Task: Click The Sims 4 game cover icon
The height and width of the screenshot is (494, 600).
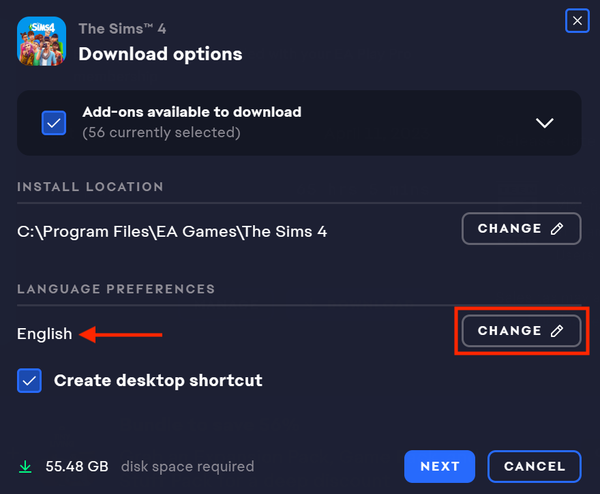Action: tap(41, 40)
